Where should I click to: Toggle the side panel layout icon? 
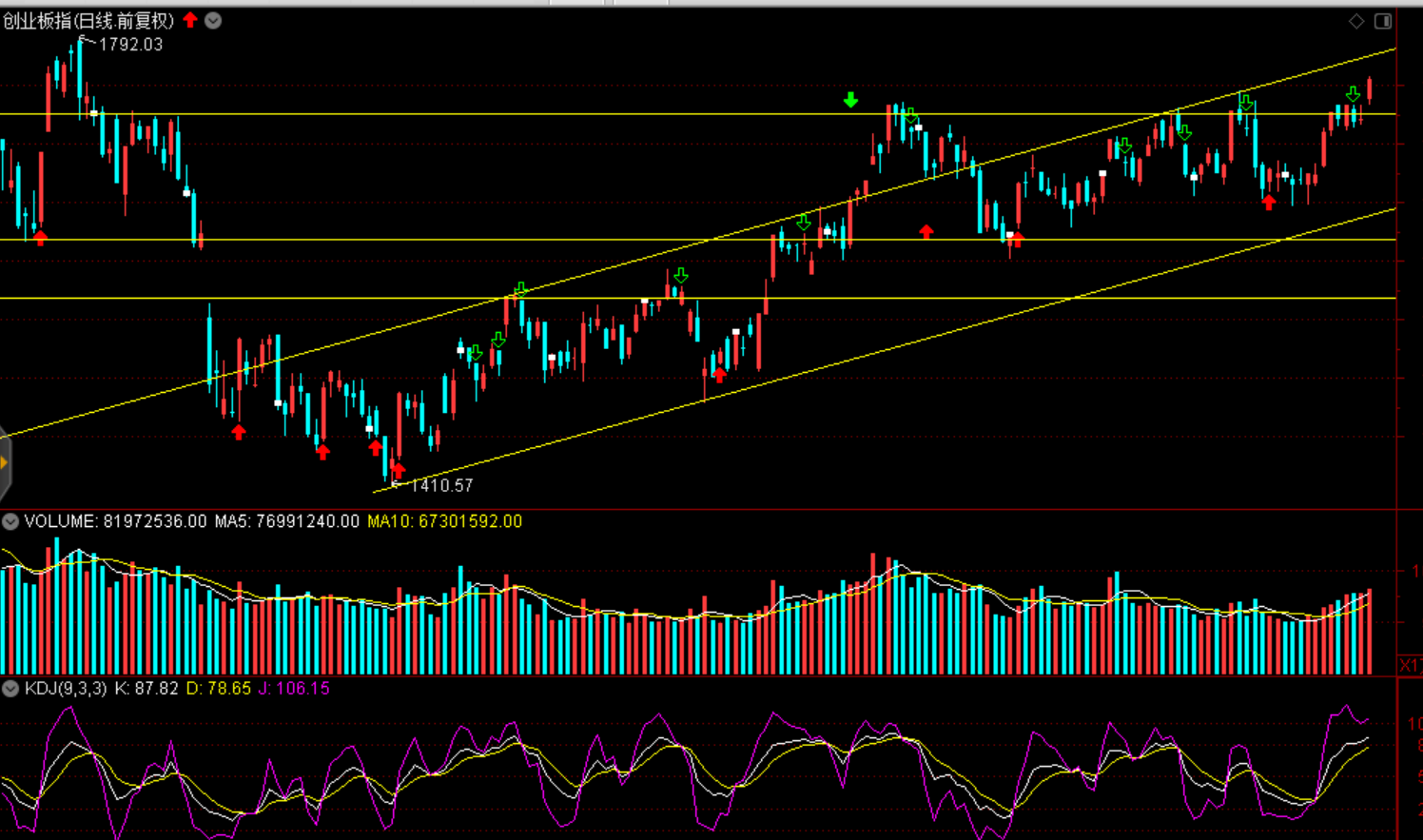[x=1383, y=21]
